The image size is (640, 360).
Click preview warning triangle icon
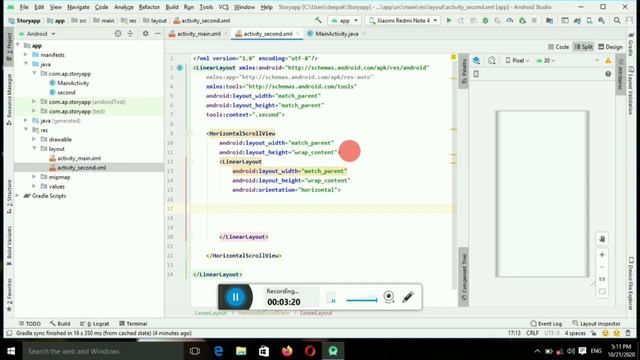click(608, 60)
